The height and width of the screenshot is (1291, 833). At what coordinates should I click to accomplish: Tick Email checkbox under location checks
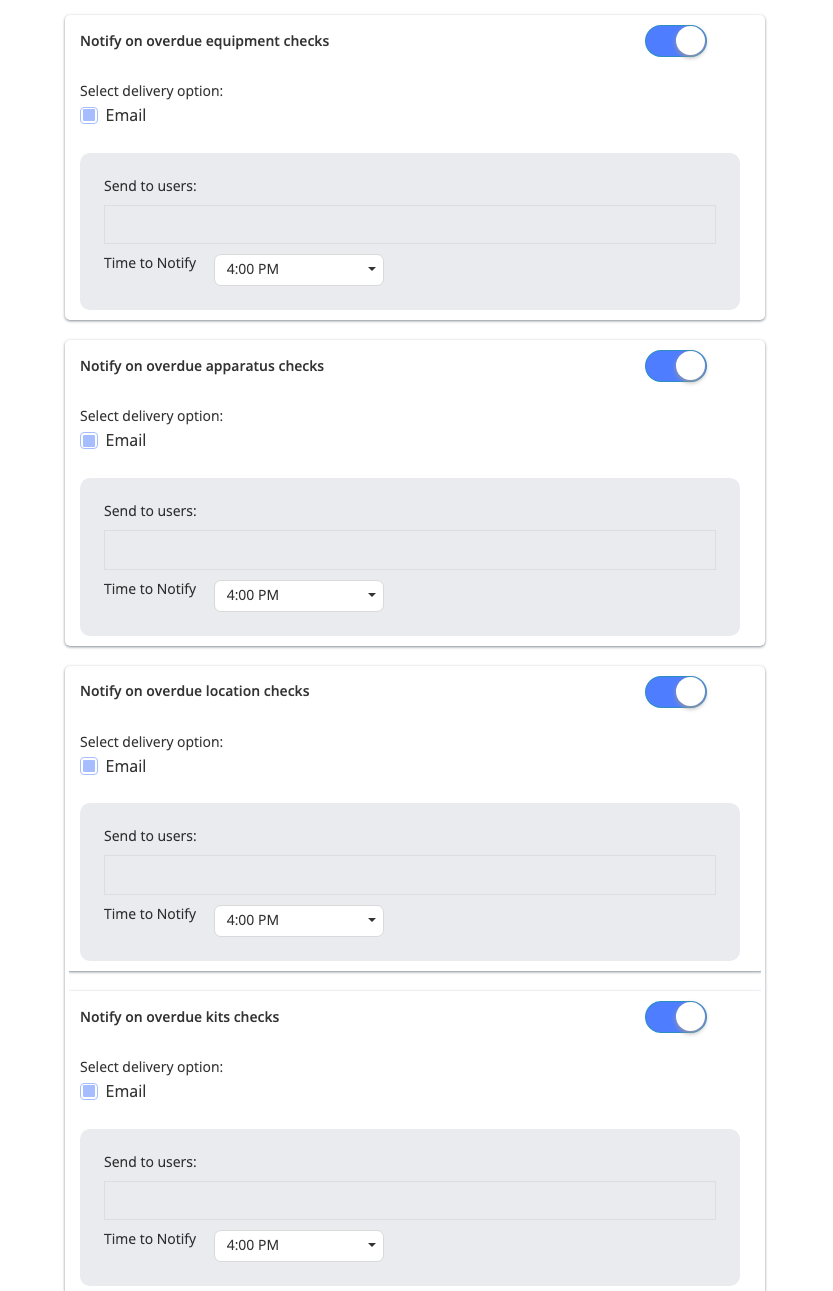click(89, 766)
